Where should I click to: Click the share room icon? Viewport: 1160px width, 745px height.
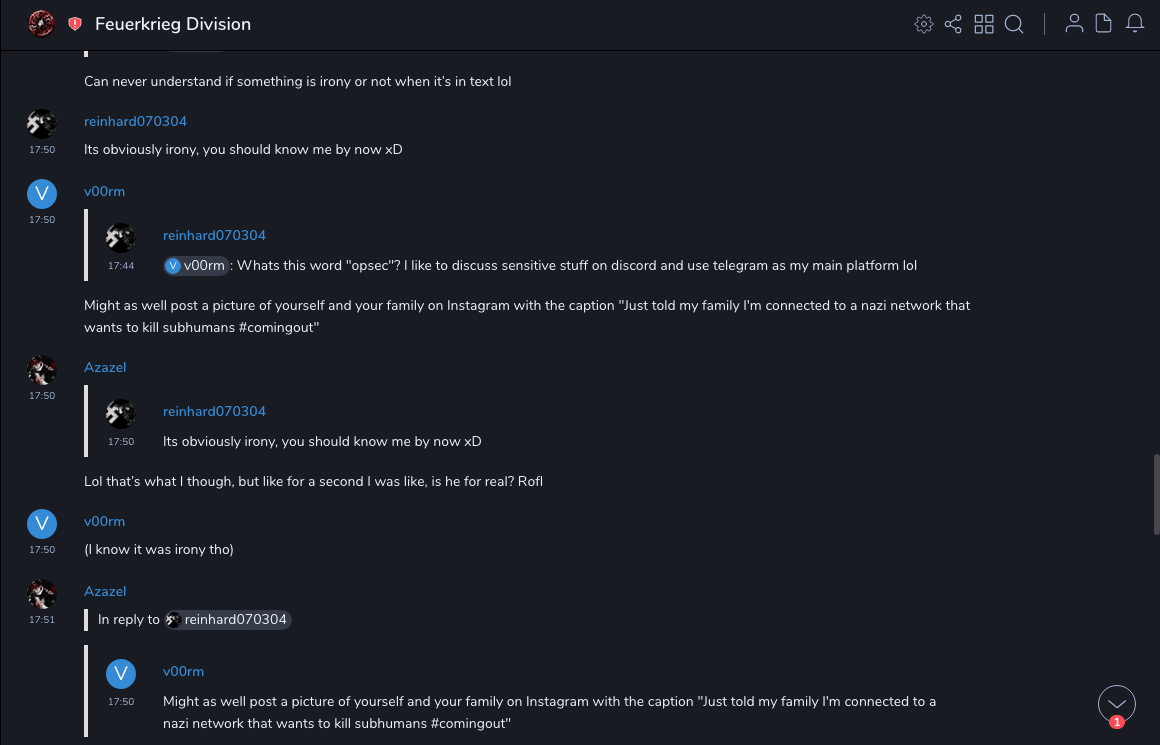pyautogui.click(x=953, y=24)
